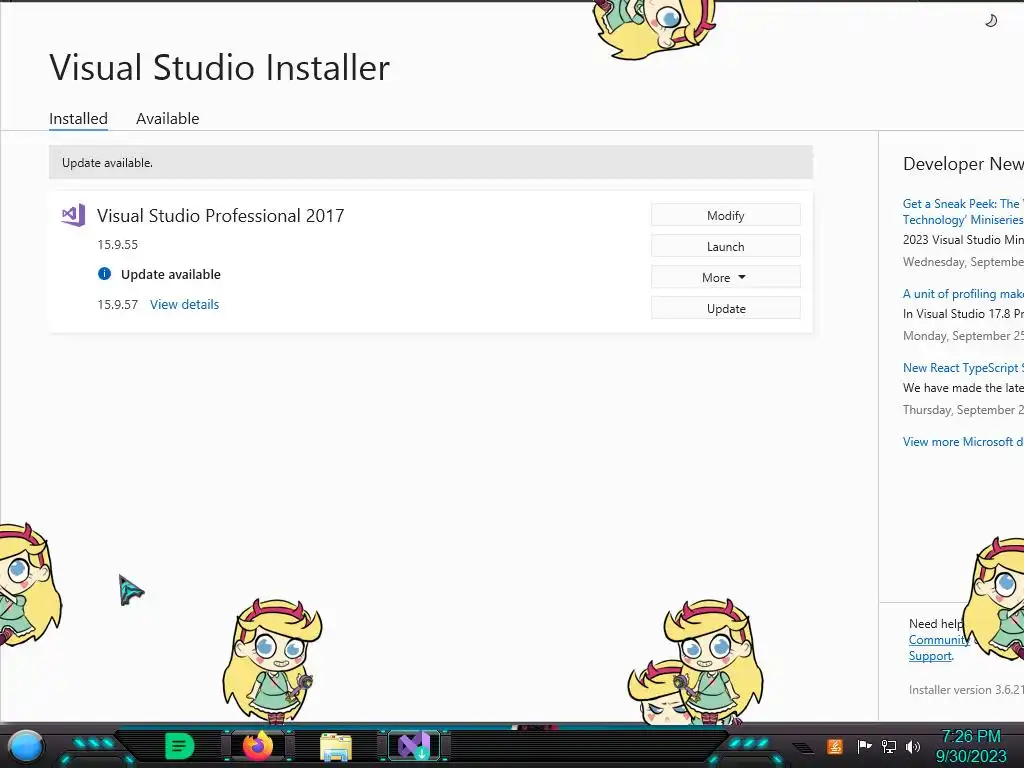Open the Community help link
The height and width of the screenshot is (768, 1024).
(x=938, y=640)
